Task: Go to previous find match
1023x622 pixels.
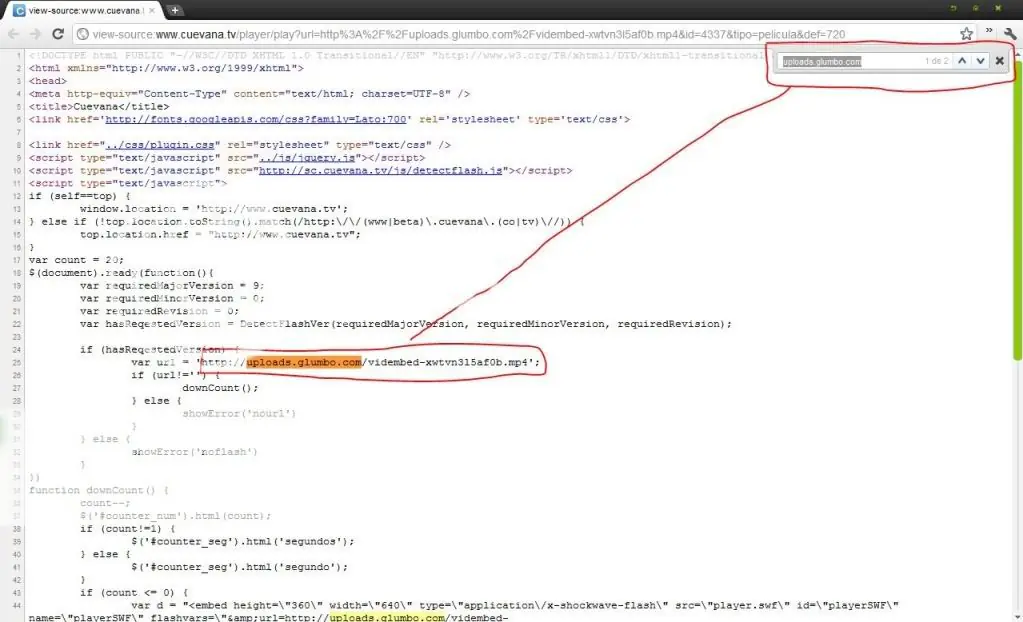Action: [962, 61]
